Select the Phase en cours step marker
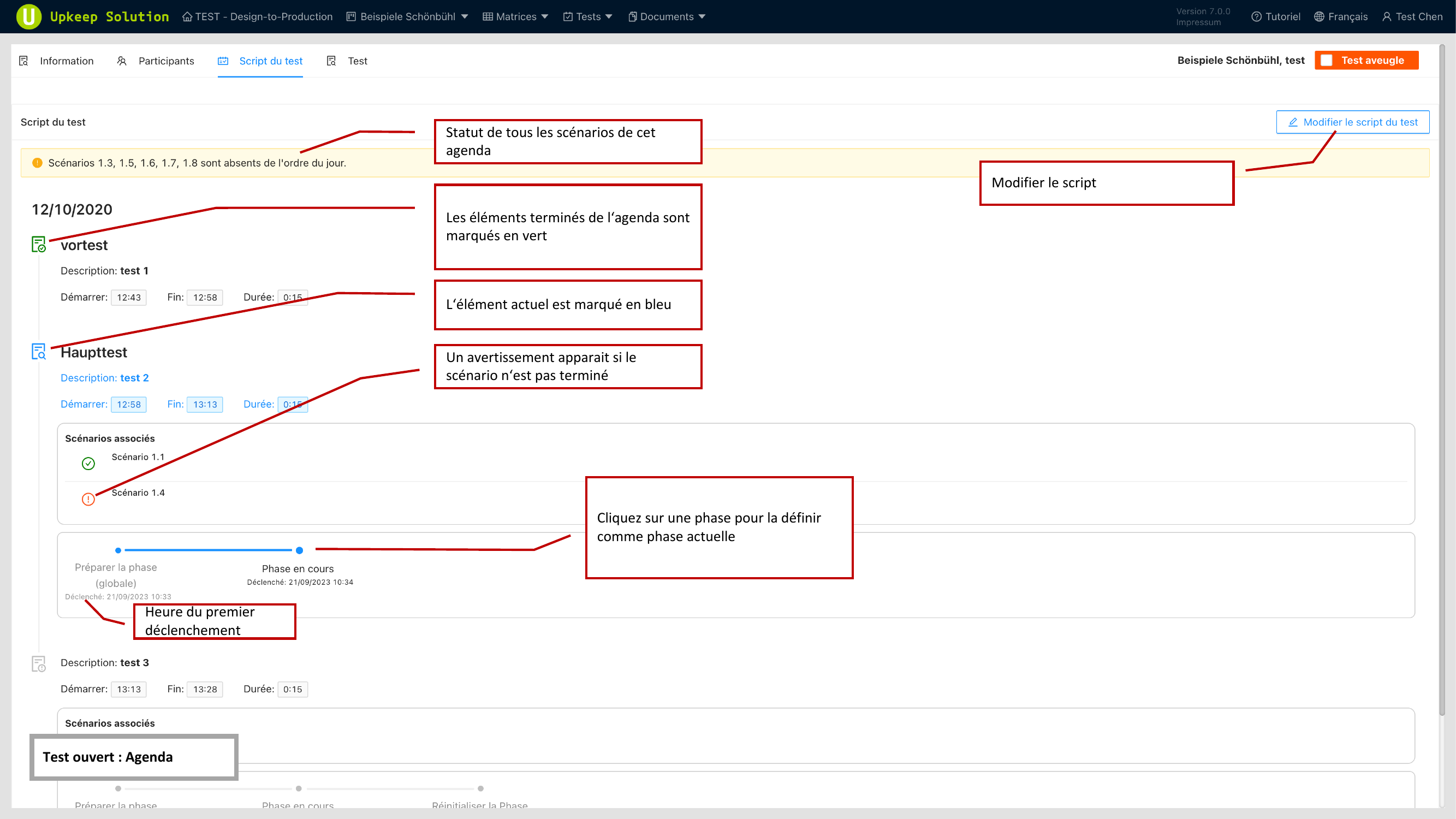 299,550
